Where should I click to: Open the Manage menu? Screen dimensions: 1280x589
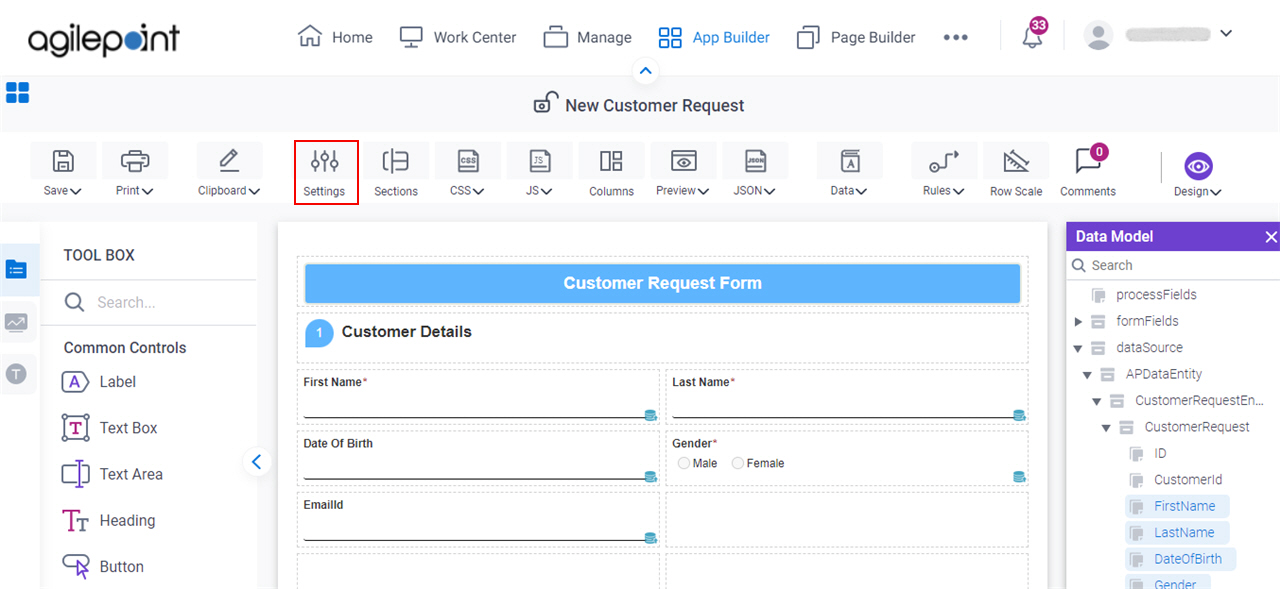coord(587,37)
